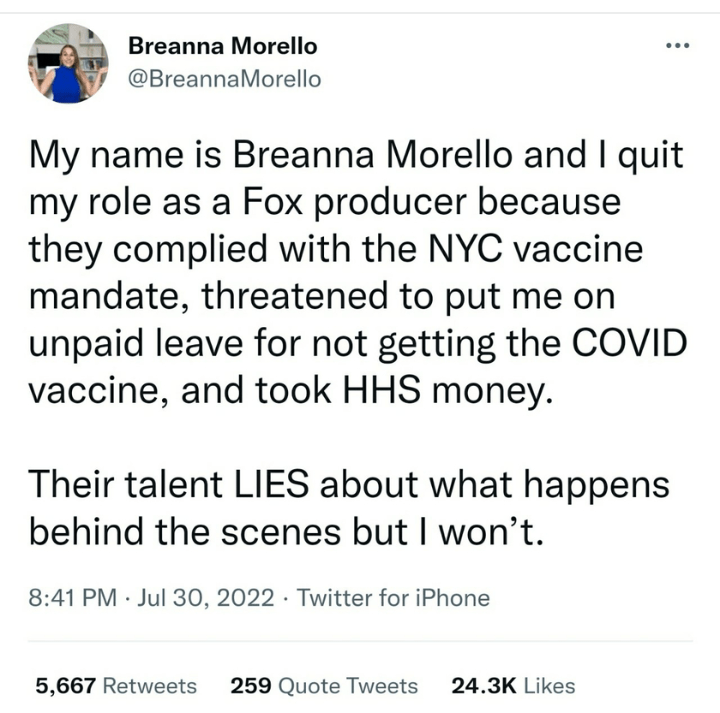
Task: Click the "behind the scenes" line of the tweet
Action: (x=286, y=533)
